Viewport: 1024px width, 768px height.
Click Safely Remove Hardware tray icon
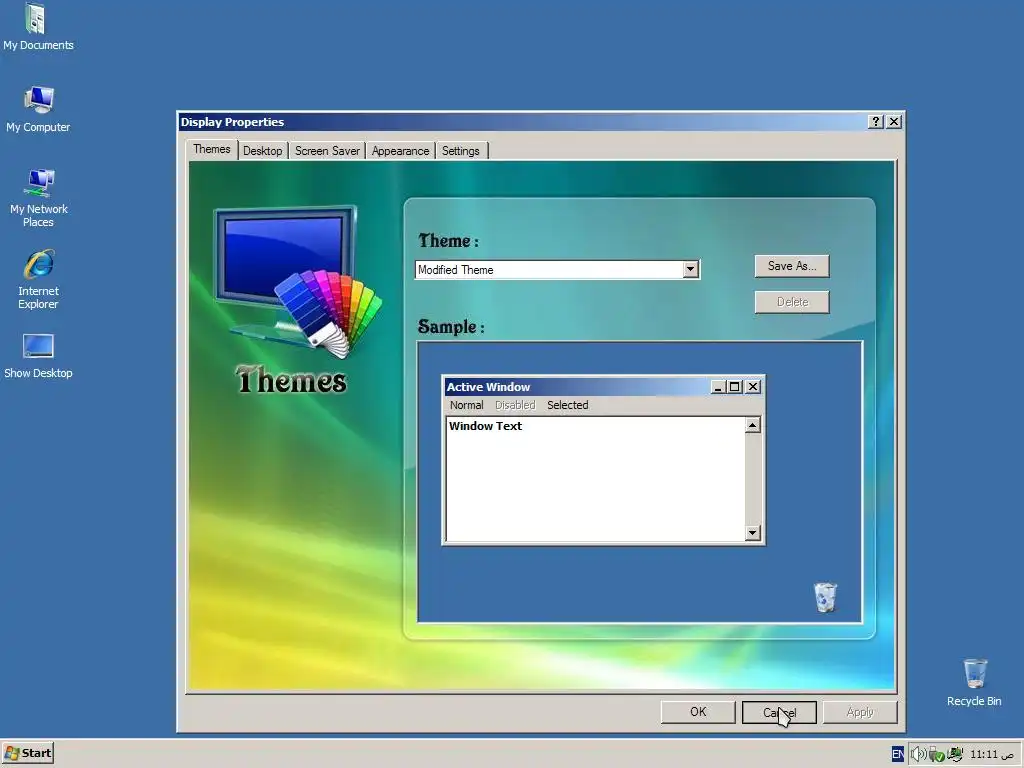pyautogui.click(x=936, y=754)
